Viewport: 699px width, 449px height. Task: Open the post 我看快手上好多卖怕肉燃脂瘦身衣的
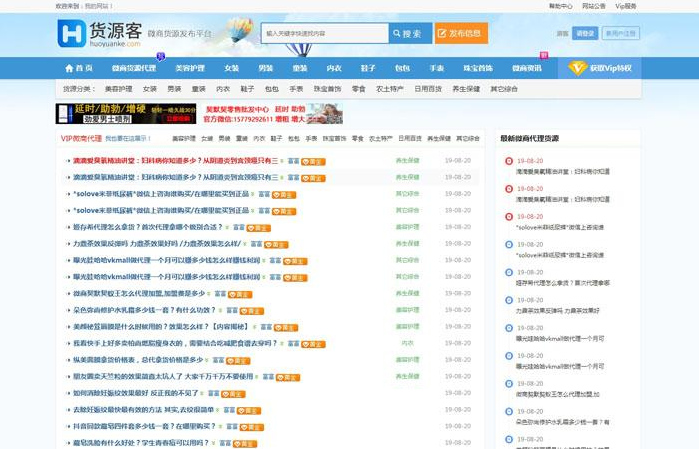point(175,343)
